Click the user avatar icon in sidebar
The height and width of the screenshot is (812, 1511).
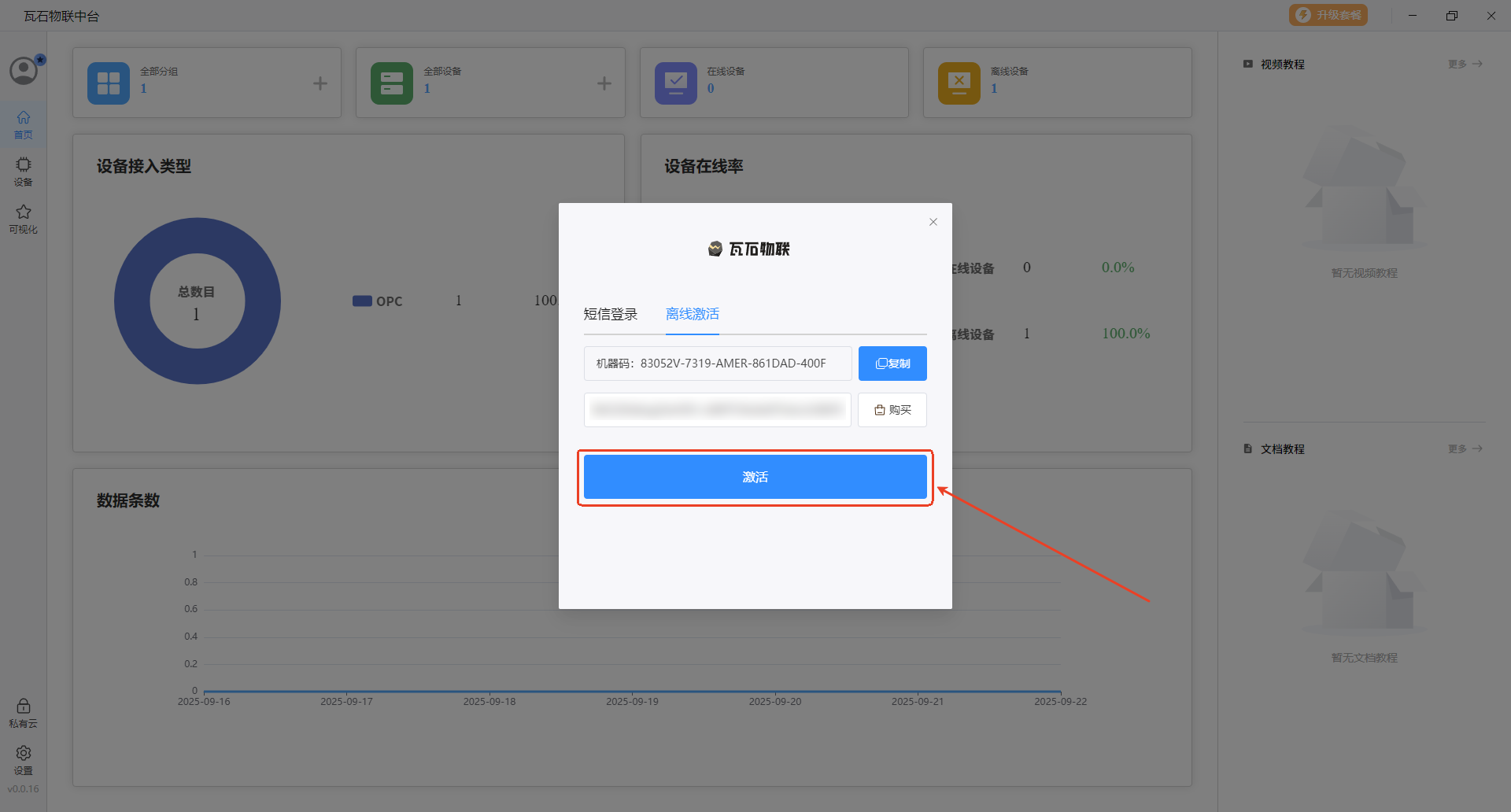click(24, 71)
